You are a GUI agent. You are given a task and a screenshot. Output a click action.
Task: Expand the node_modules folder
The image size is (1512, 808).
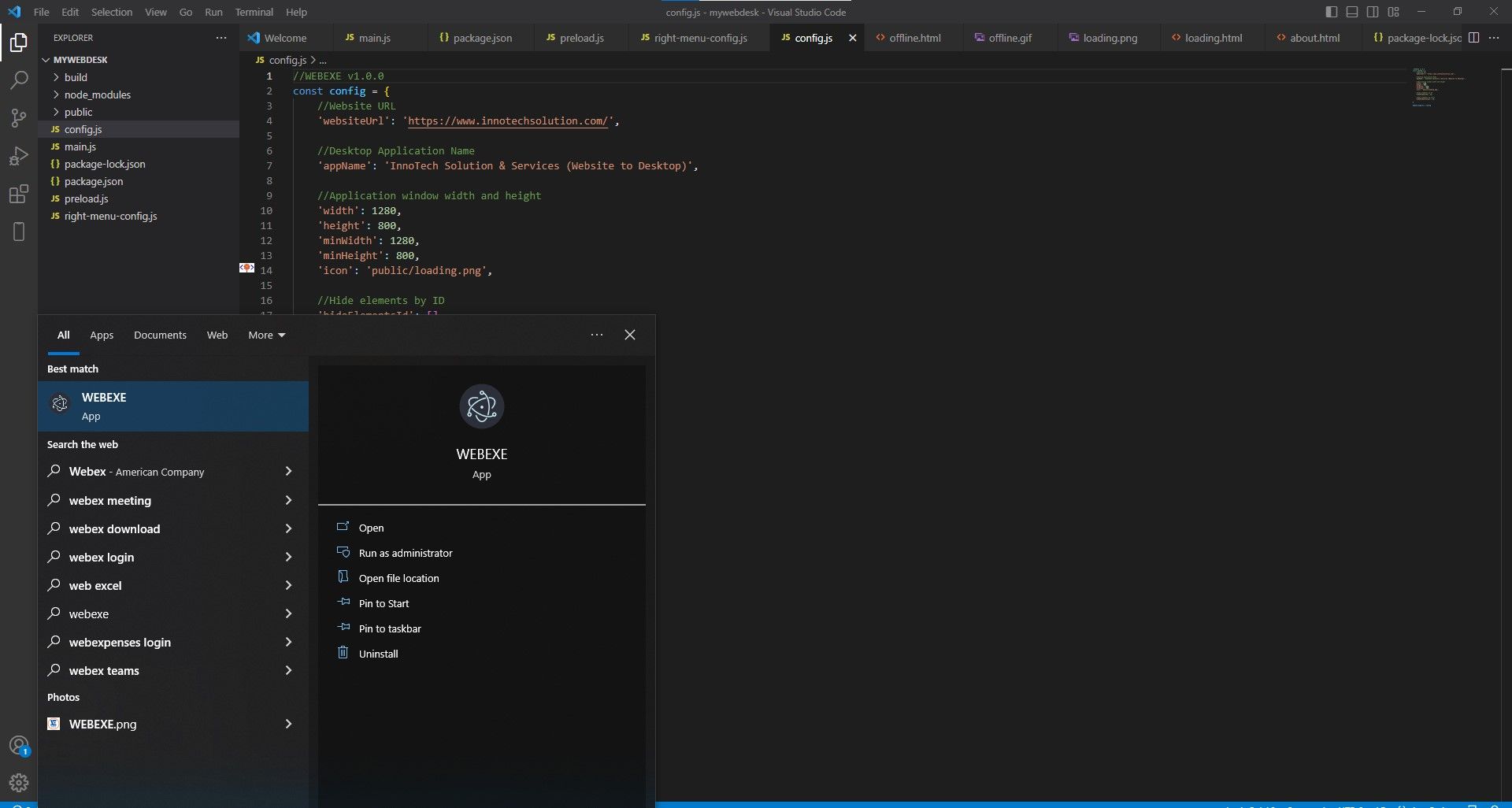click(97, 95)
